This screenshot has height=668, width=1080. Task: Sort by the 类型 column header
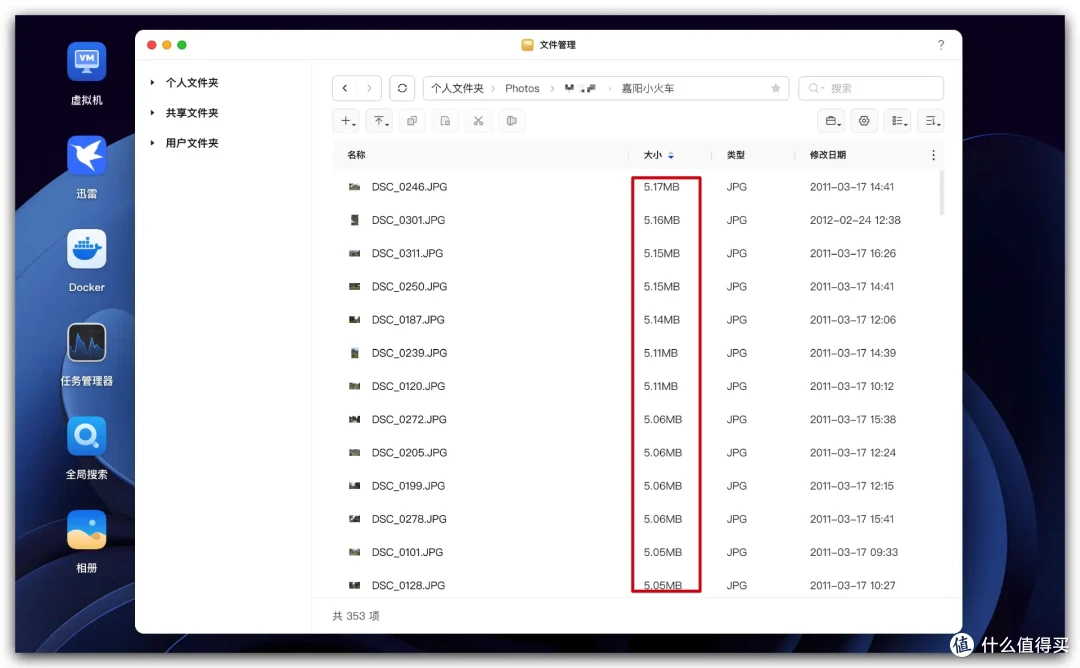[736, 155]
